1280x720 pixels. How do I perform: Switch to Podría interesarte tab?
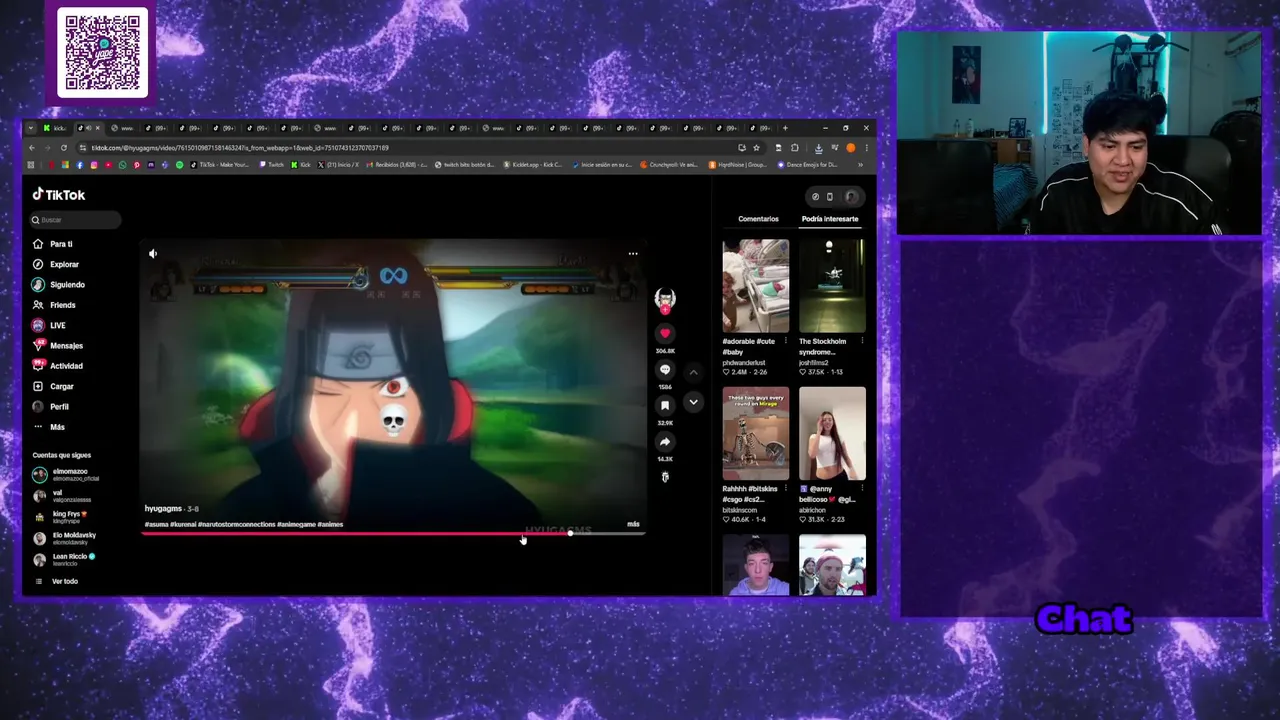830,219
